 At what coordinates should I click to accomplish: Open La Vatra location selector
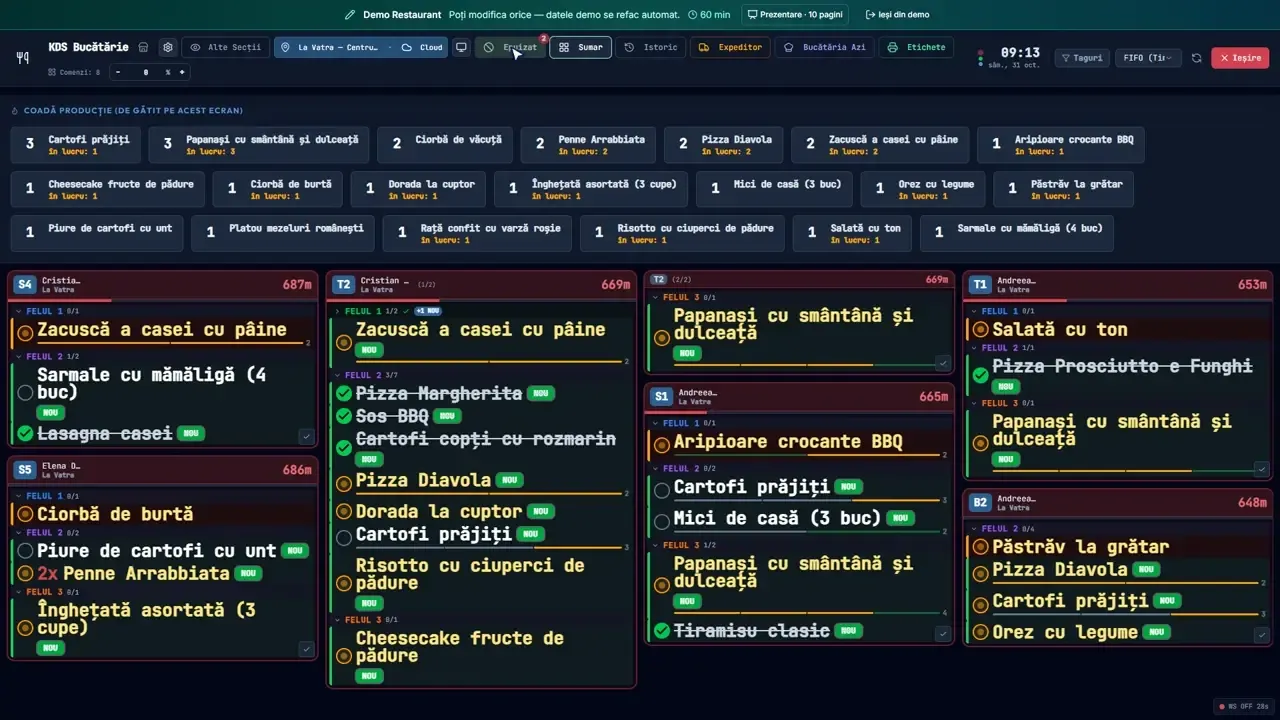point(361,47)
